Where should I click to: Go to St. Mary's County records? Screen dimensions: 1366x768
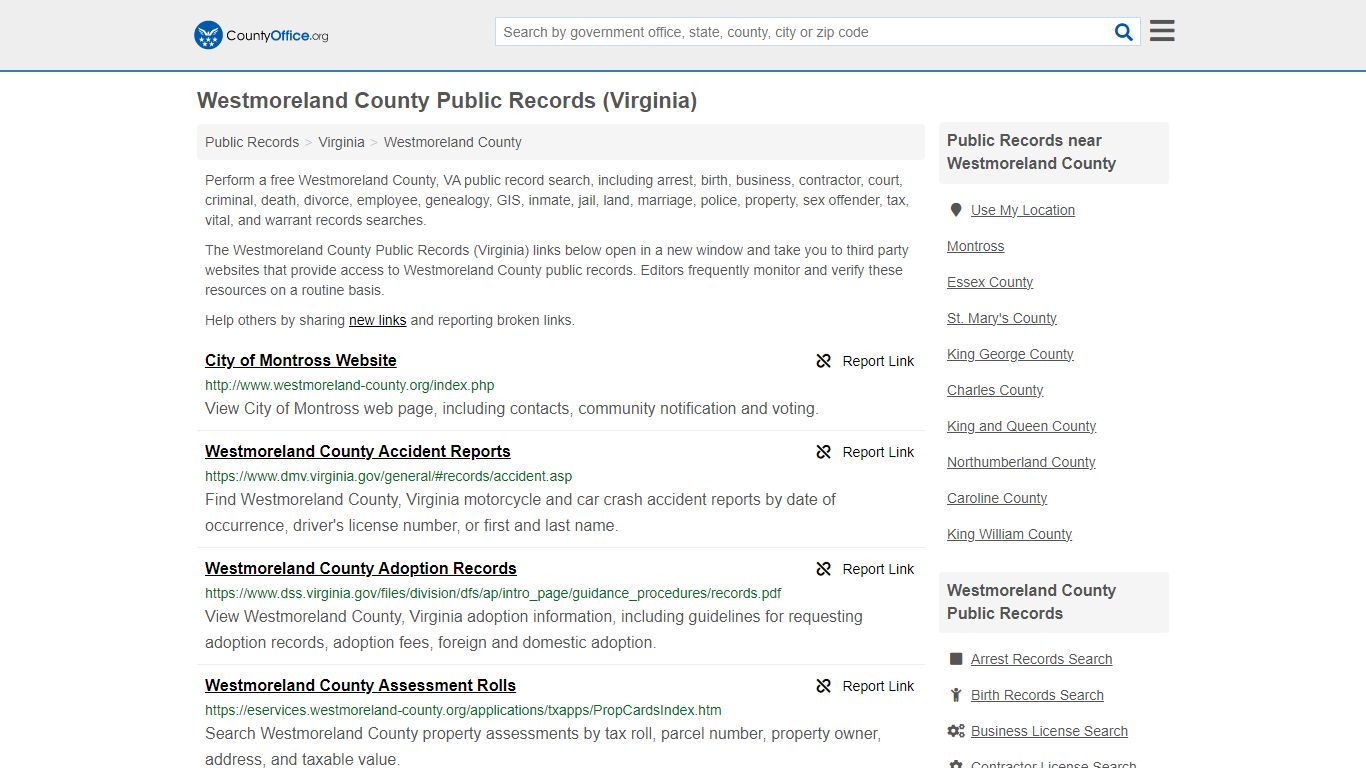1002,318
